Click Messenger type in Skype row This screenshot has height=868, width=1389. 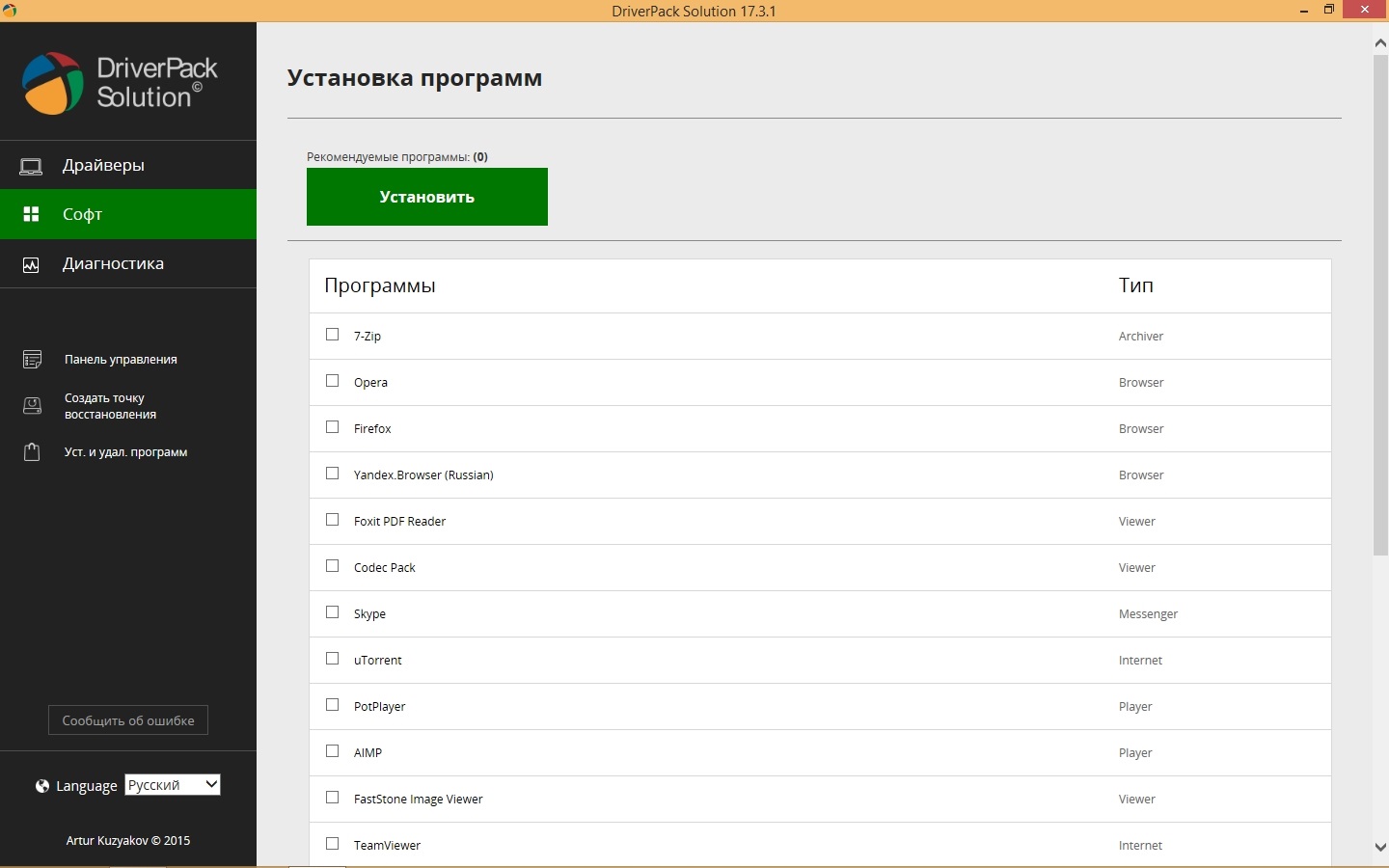[1149, 614]
